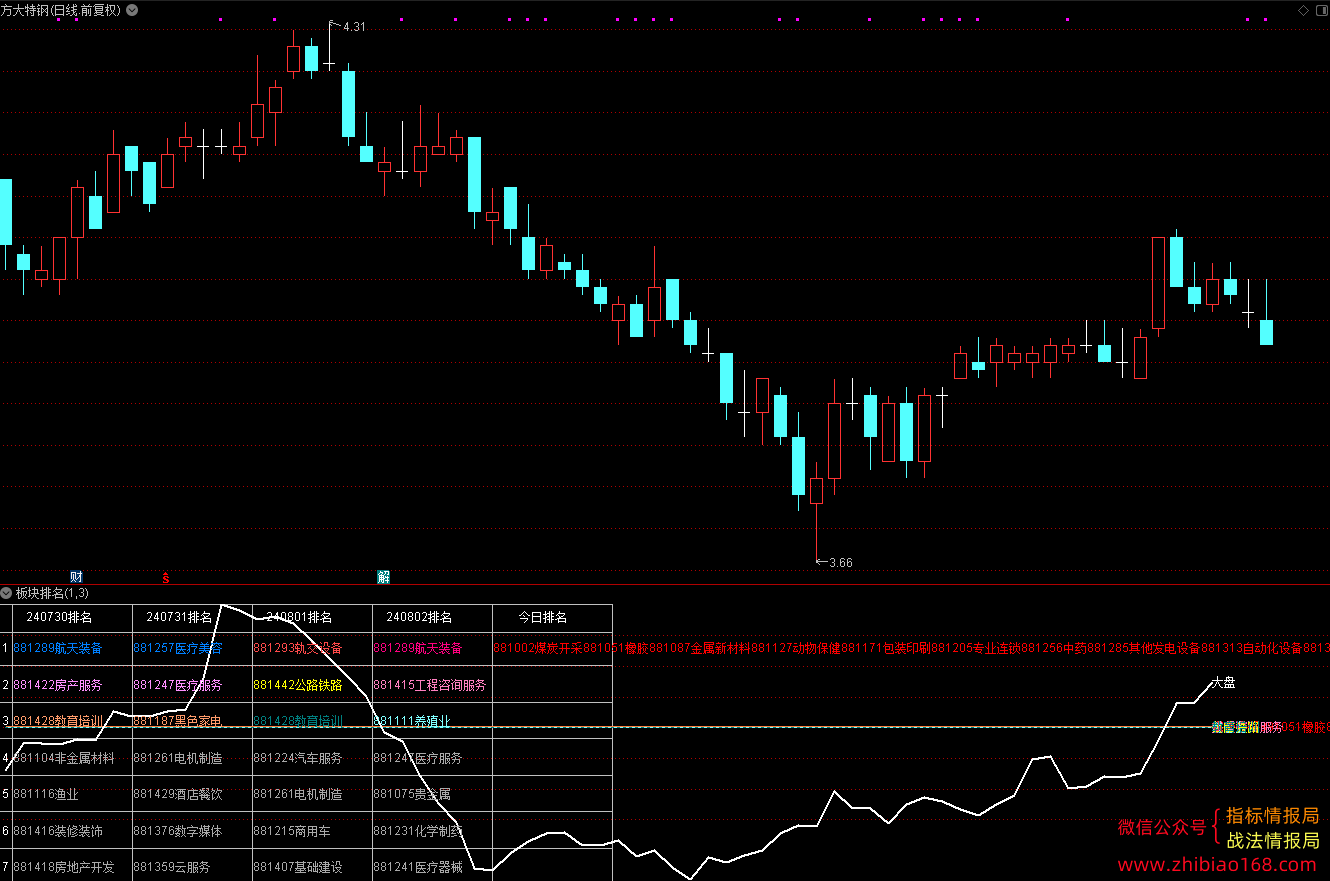1330x881 pixels.
Task: Click 881422房产服务 cell
Action: (x=58, y=685)
